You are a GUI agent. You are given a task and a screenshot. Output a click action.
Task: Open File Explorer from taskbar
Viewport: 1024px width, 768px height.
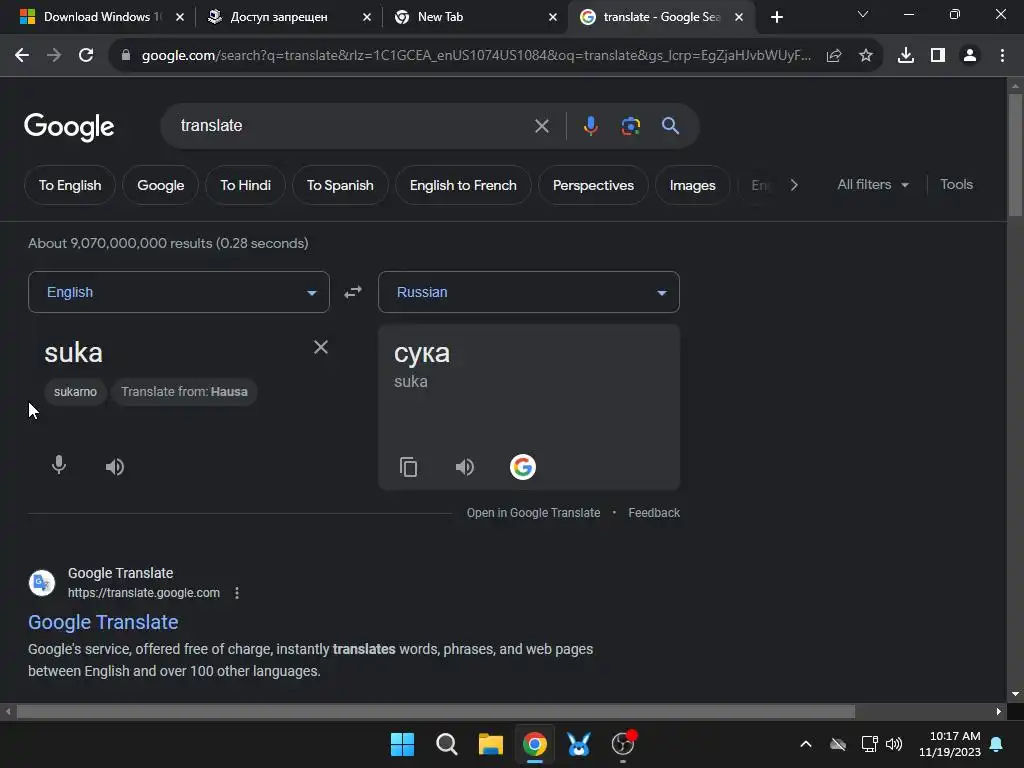click(490, 744)
